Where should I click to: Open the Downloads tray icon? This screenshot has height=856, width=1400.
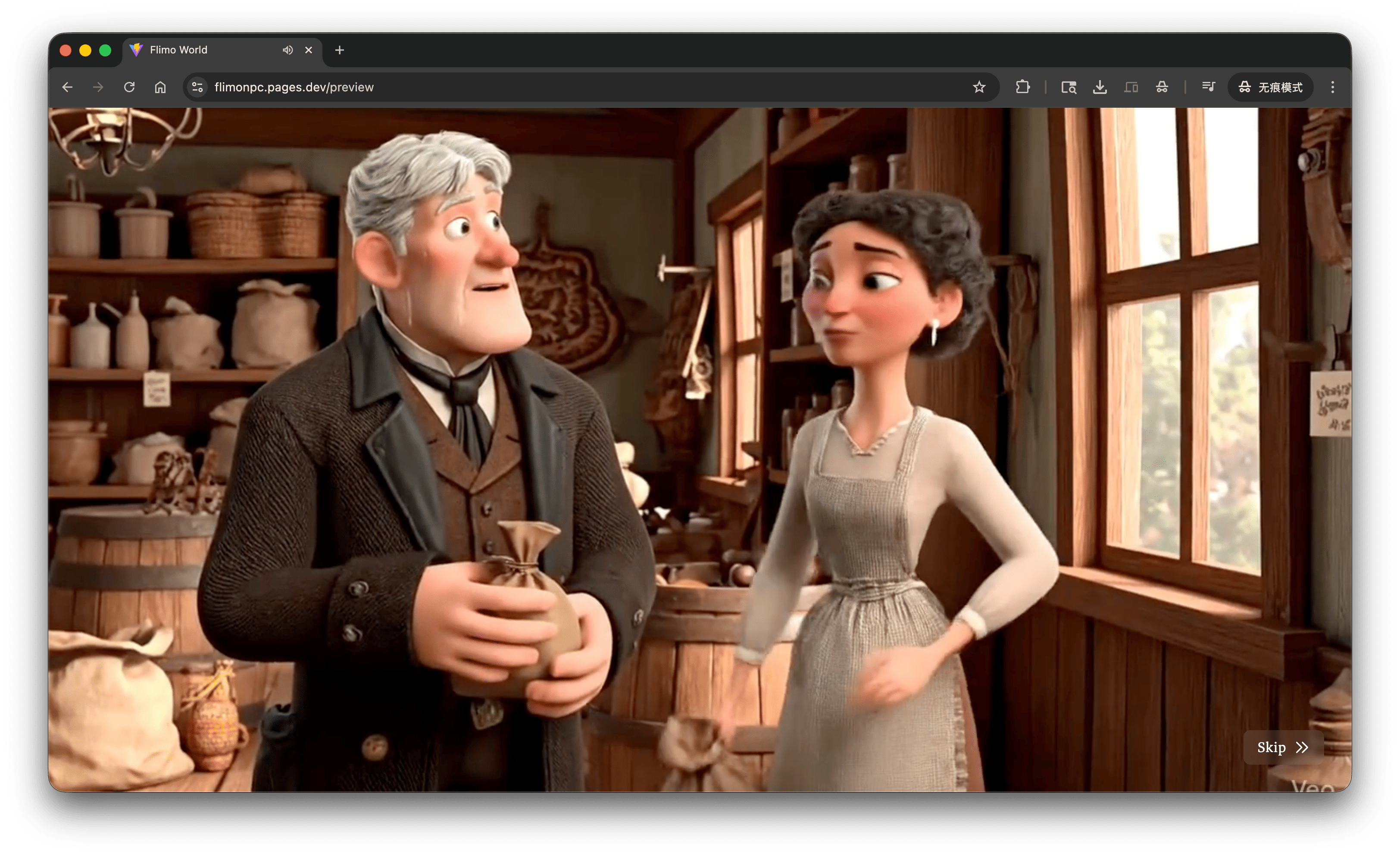[1100, 87]
